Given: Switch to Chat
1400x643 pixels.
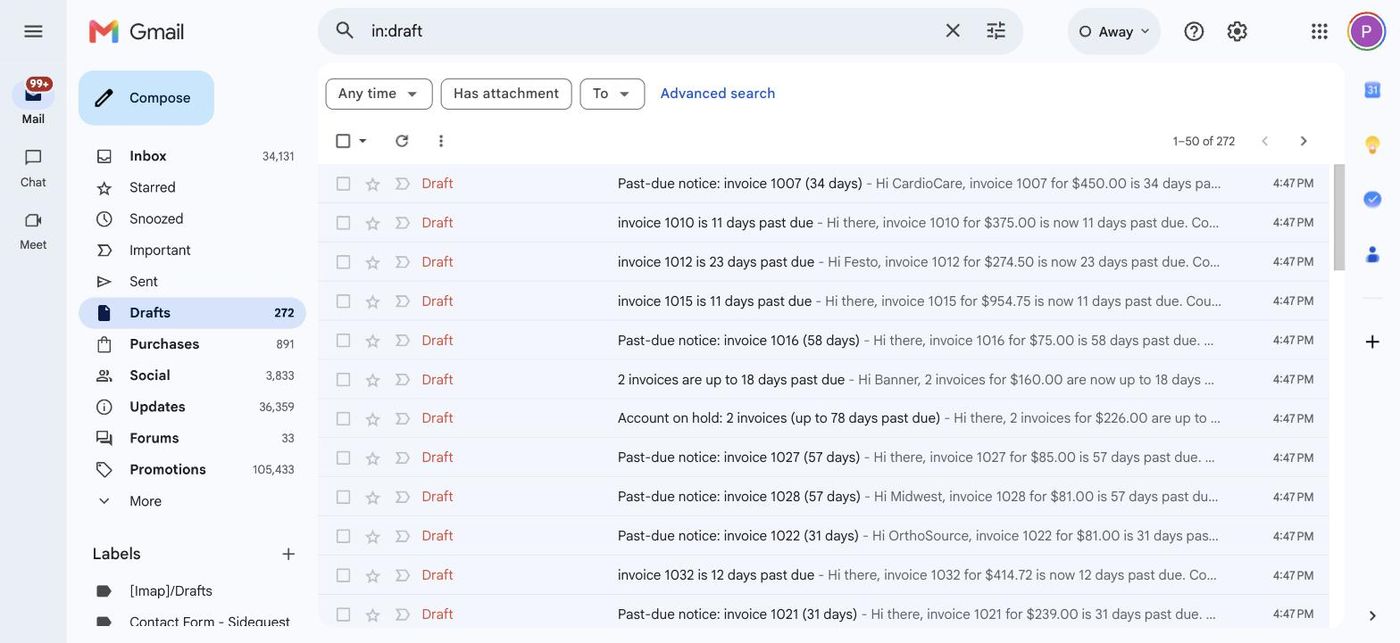Looking at the screenshot, I should (33, 167).
